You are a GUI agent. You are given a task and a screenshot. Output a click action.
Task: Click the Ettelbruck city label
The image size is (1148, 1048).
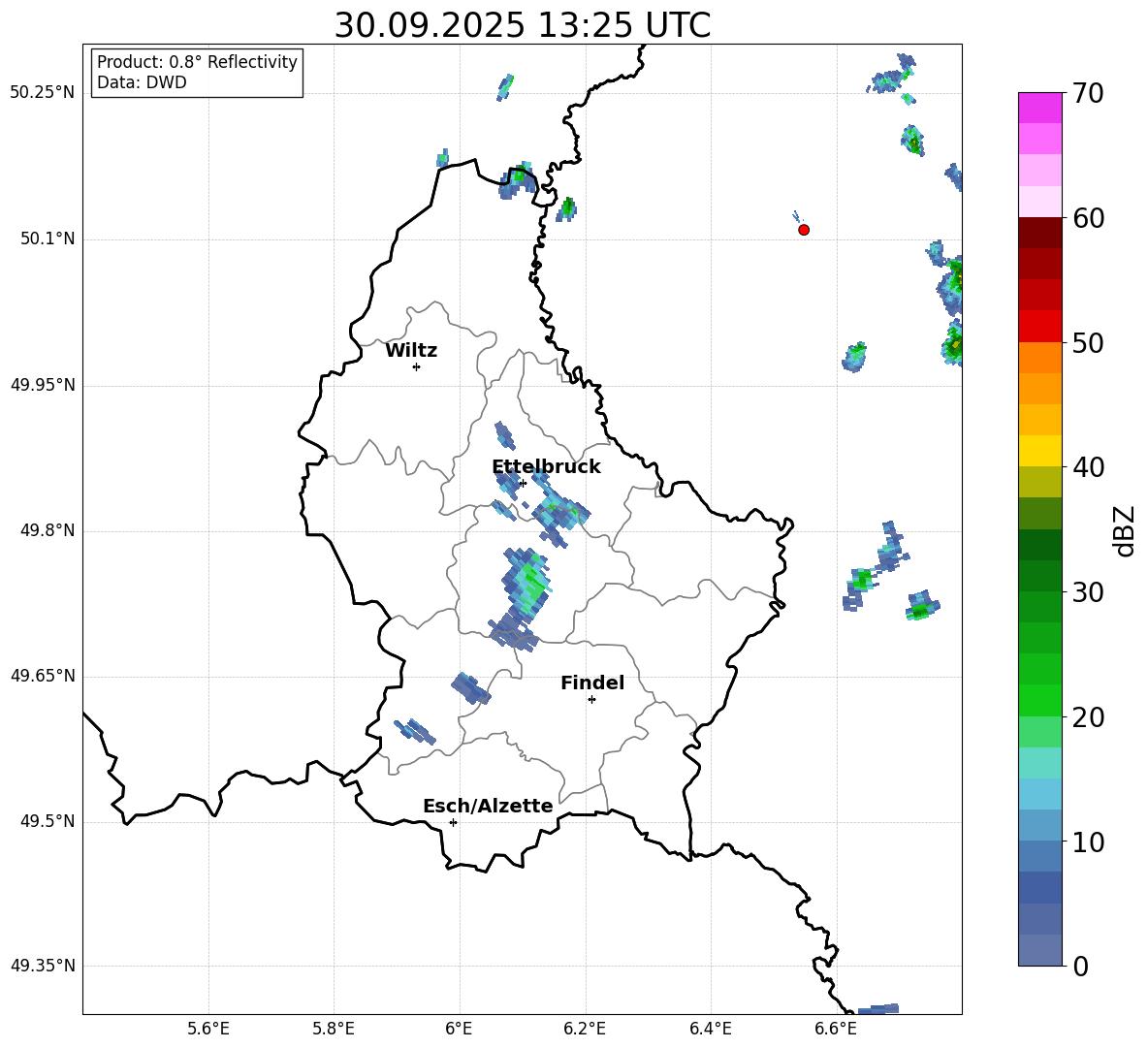pyautogui.click(x=546, y=467)
